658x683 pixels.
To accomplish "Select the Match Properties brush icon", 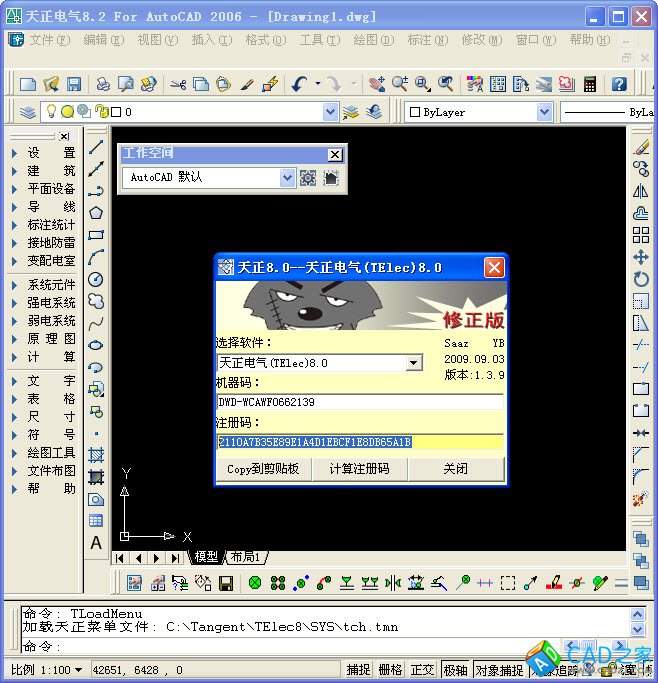I will [x=247, y=84].
